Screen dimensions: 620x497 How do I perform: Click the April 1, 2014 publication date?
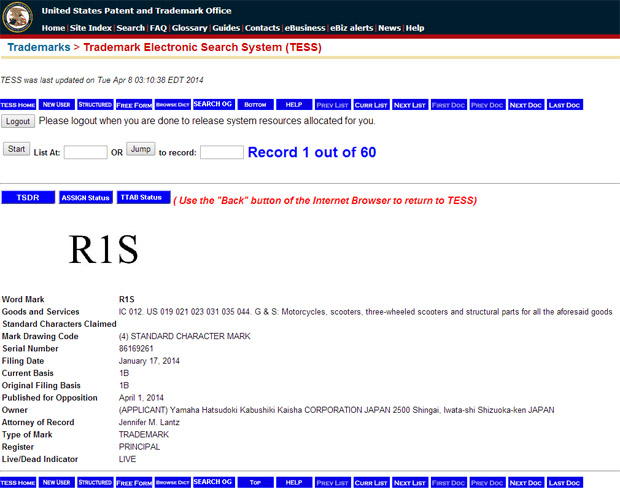click(141, 398)
